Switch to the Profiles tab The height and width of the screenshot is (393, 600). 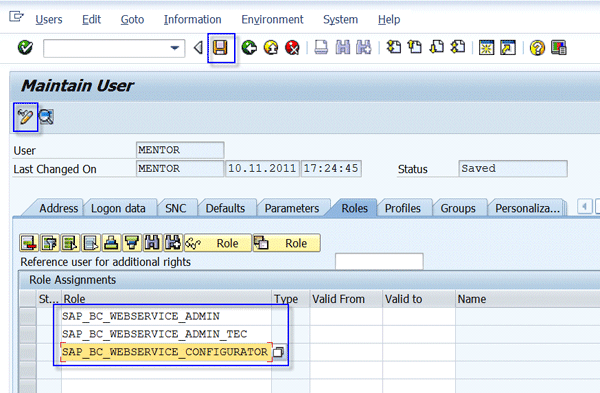pos(403,209)
